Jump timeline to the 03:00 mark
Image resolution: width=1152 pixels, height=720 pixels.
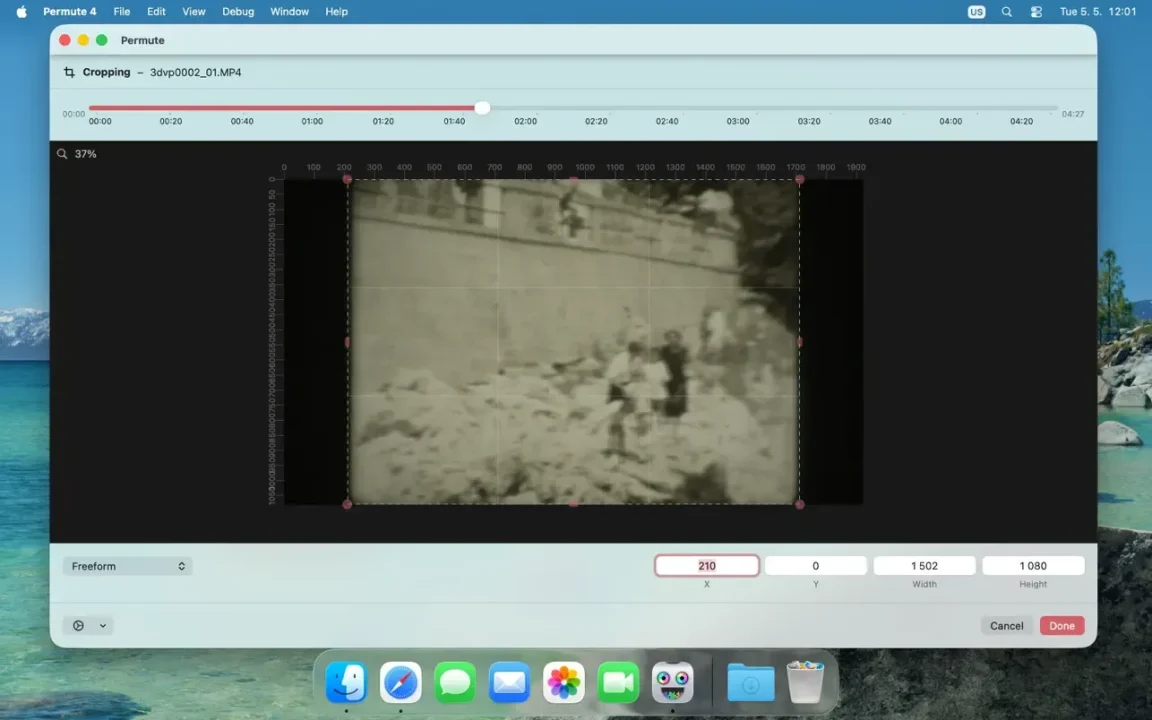(738, 121)
